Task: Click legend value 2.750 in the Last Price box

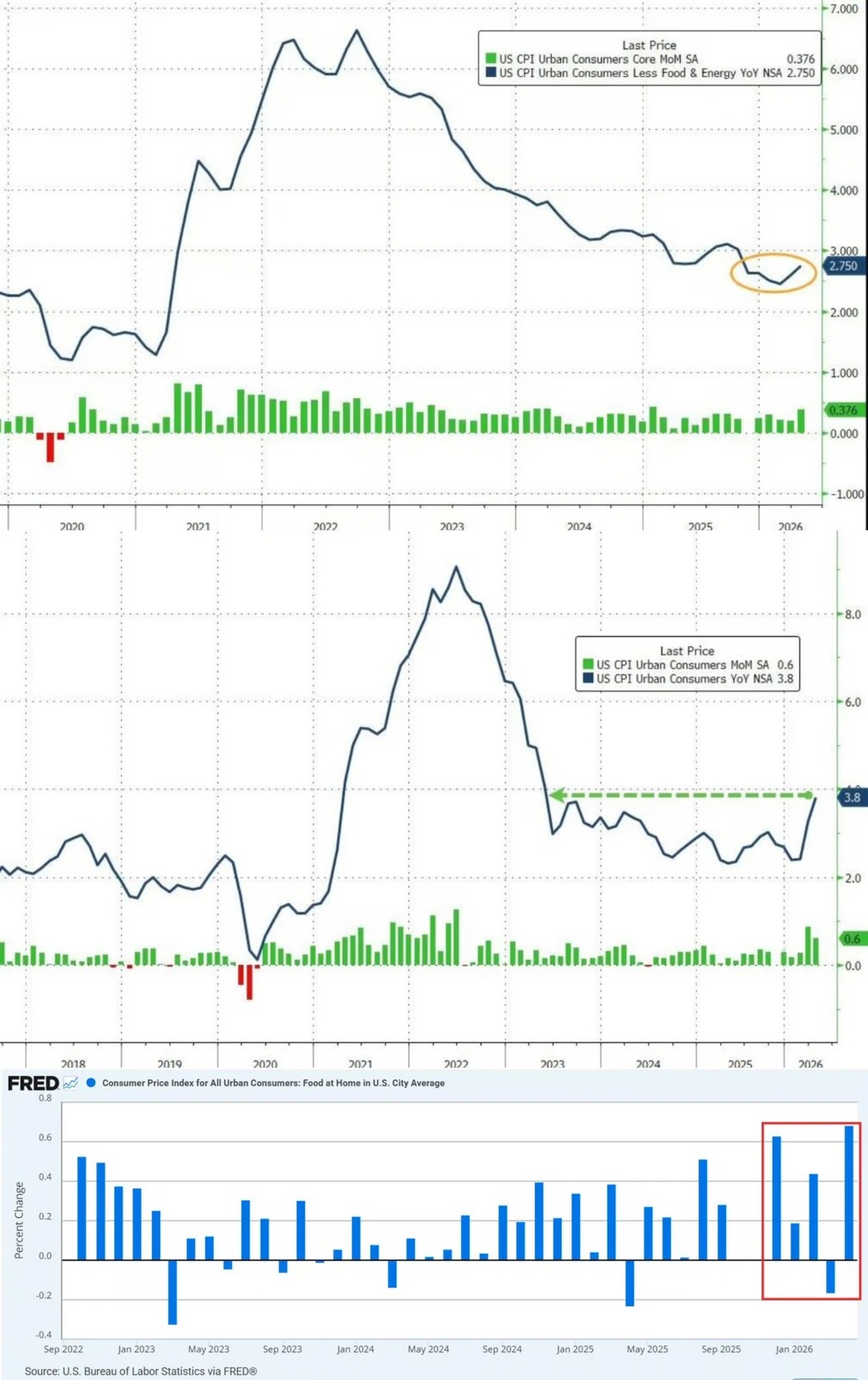Action: [x=800, y=72]
